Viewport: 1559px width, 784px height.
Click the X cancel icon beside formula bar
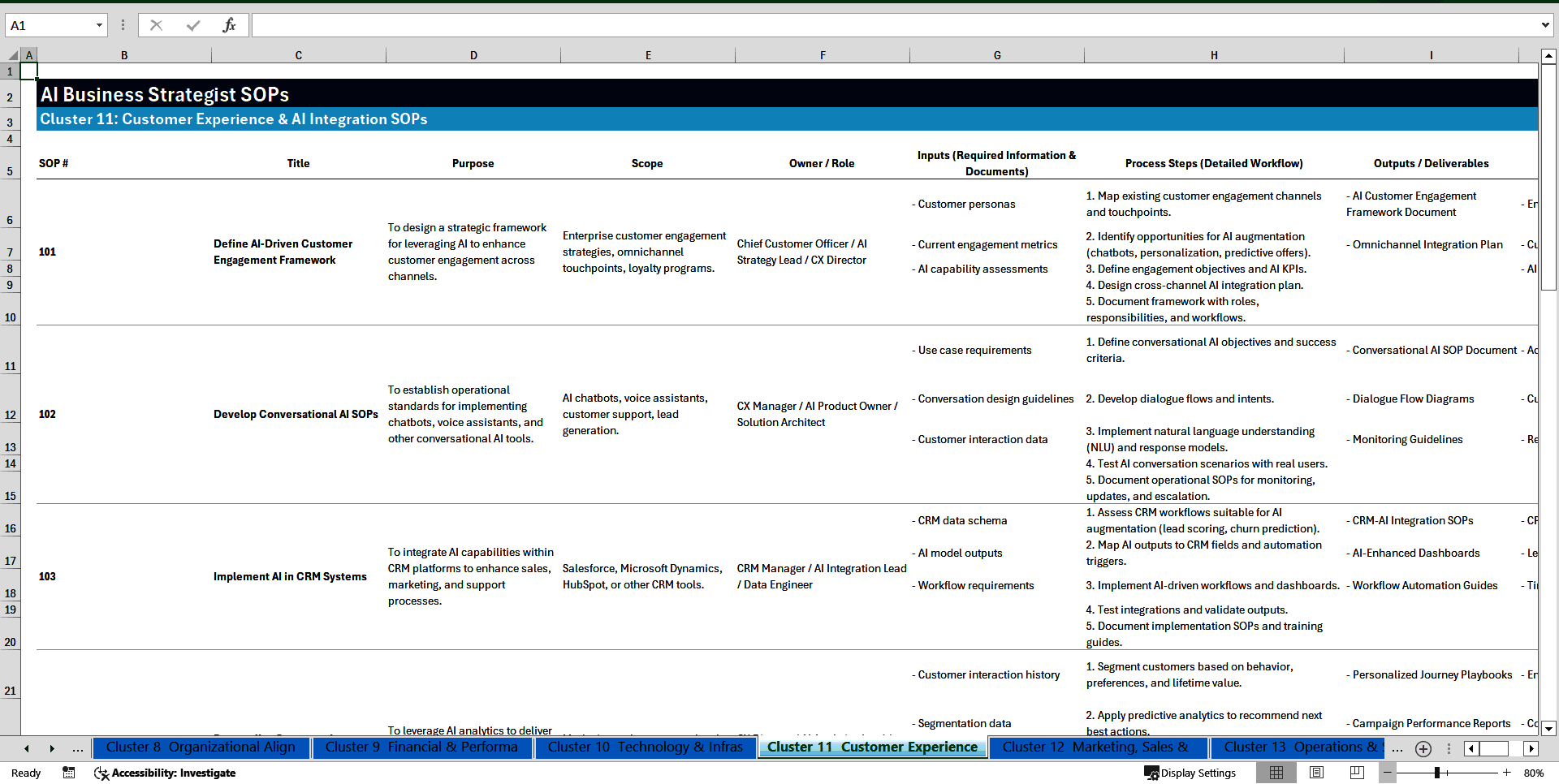(156, 24)
